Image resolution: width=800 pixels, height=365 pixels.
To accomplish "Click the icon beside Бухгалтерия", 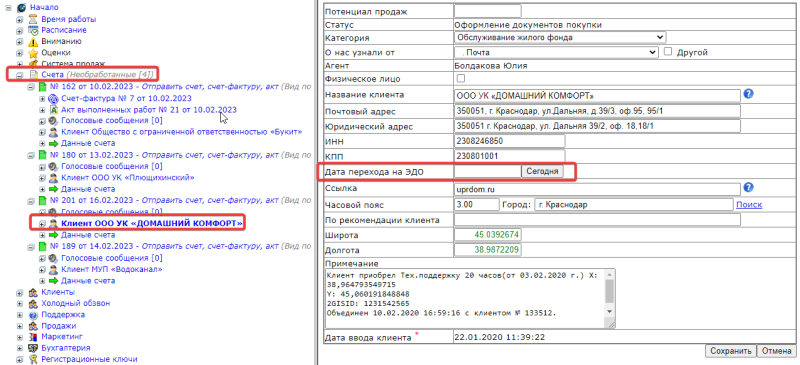I will [33, 348].
